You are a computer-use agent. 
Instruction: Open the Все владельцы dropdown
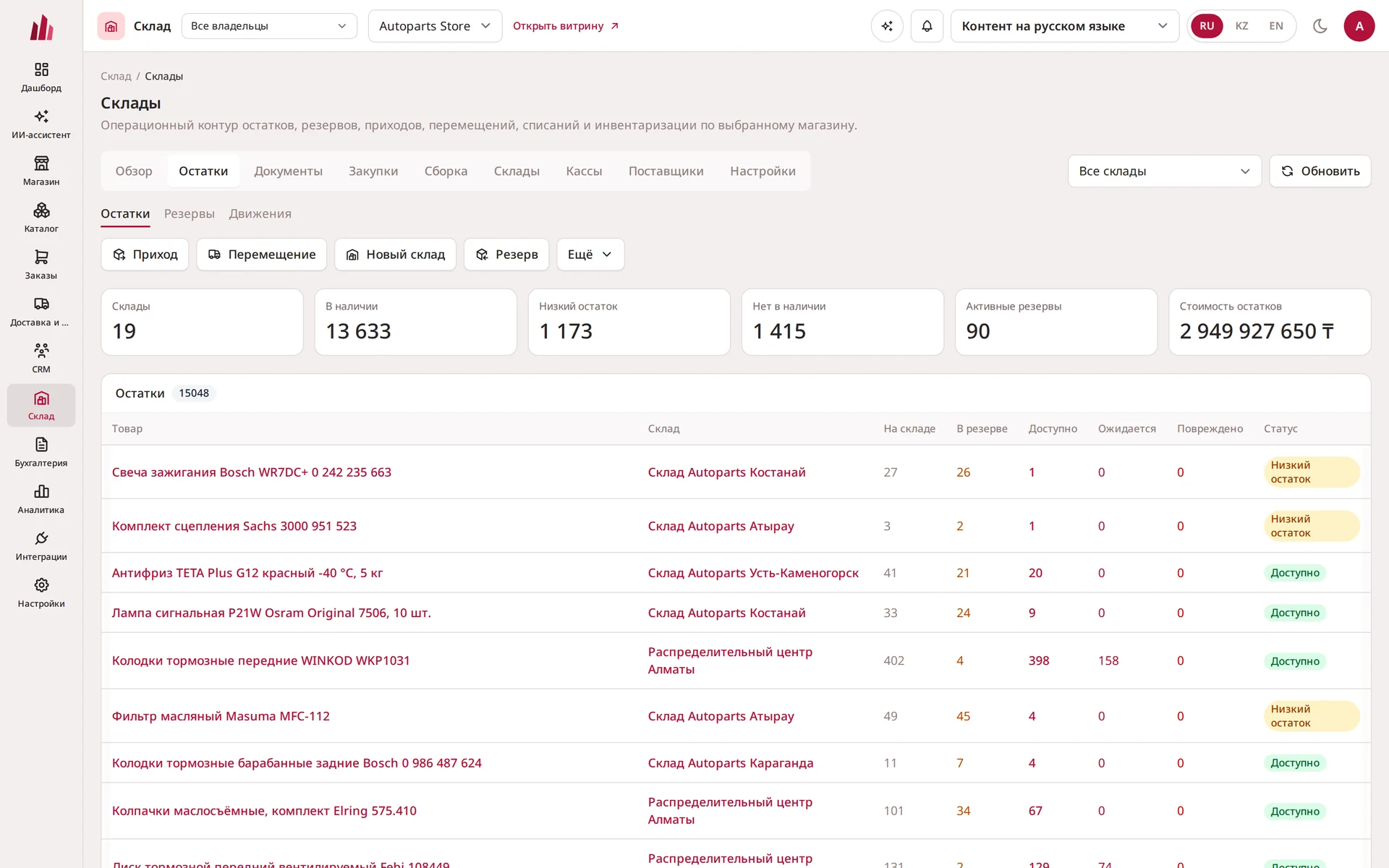(269, 26)
